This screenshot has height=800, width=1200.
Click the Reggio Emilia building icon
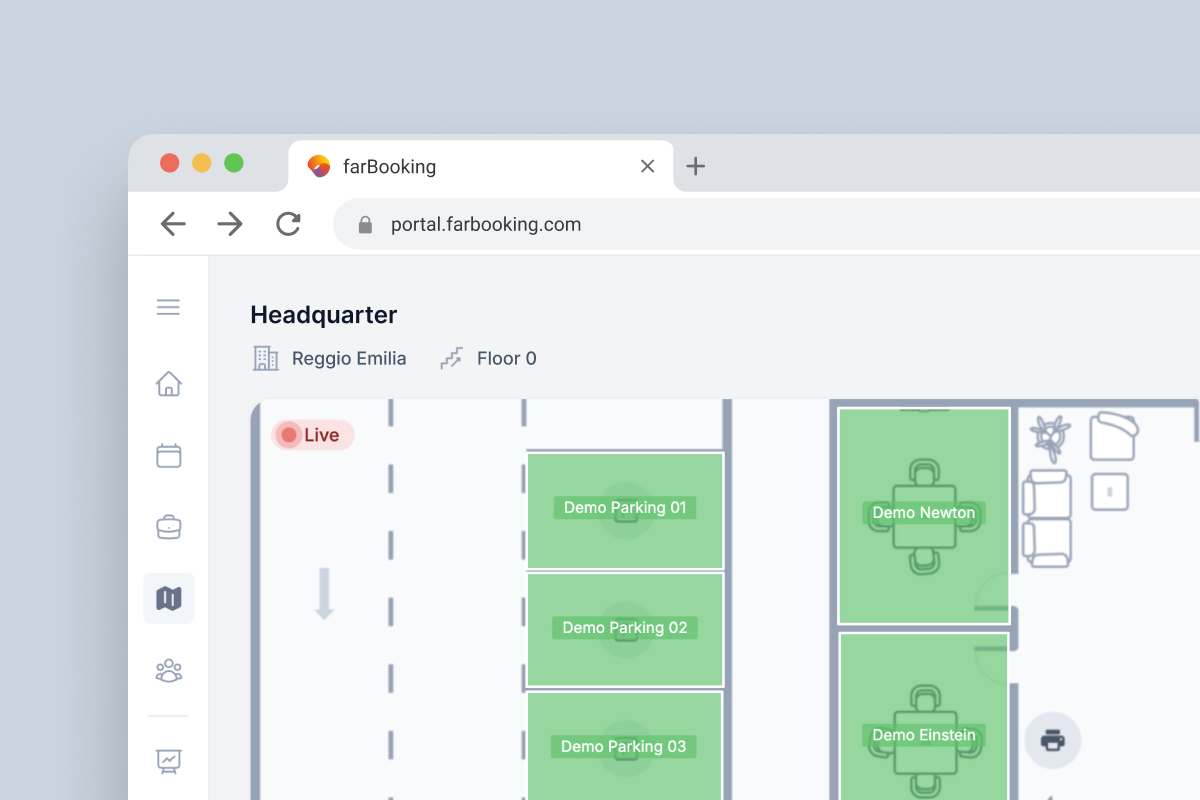click(265, 358)
